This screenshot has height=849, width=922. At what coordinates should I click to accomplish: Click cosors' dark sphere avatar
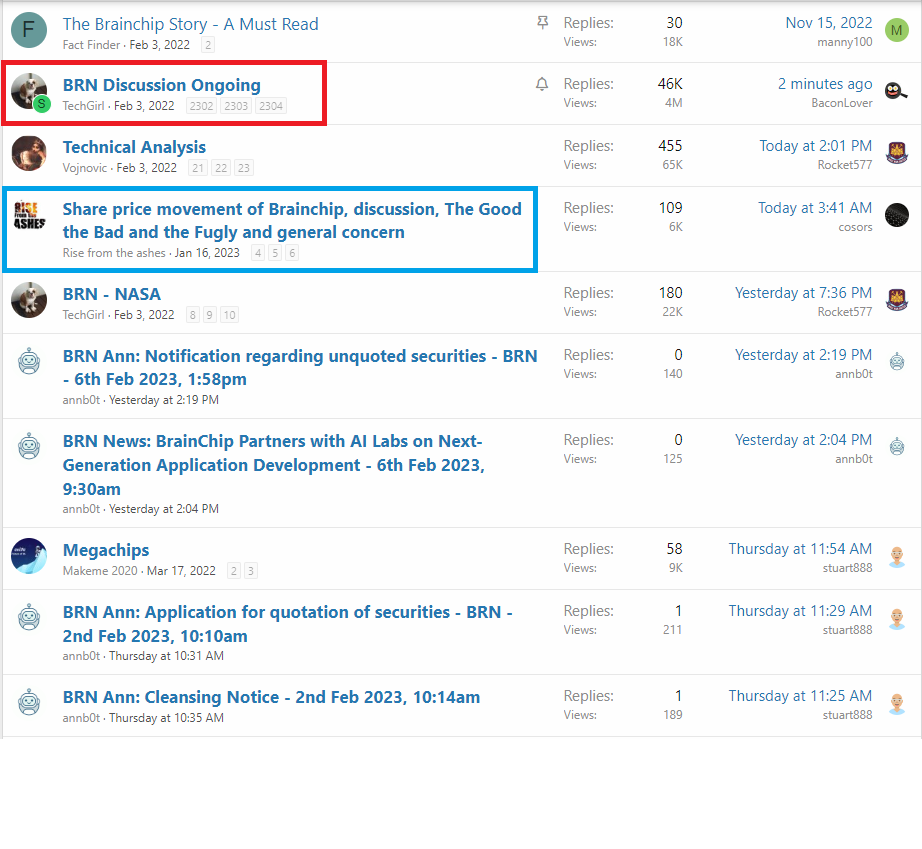[896, 215]
